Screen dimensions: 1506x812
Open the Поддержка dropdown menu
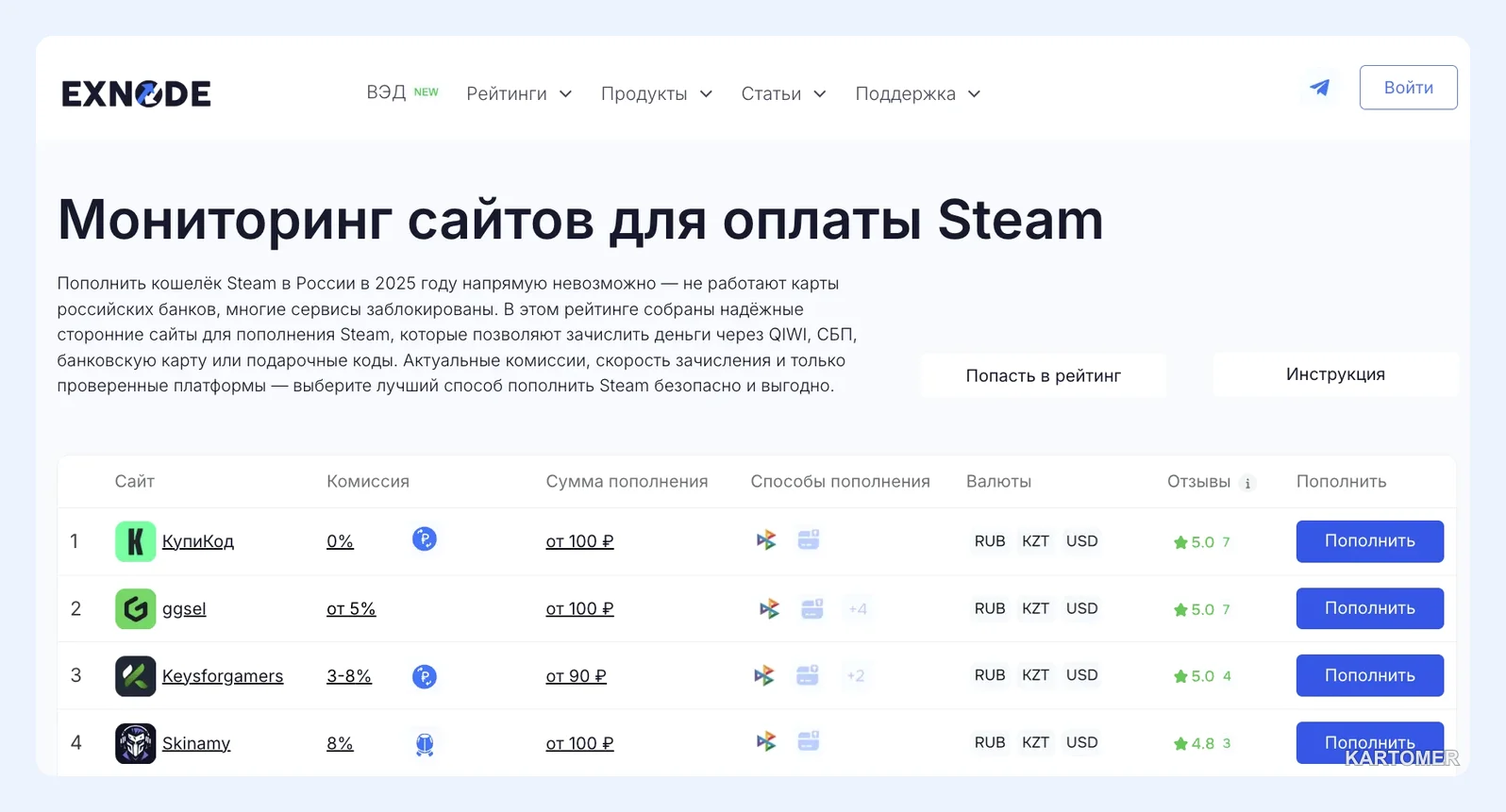(918, 93)
